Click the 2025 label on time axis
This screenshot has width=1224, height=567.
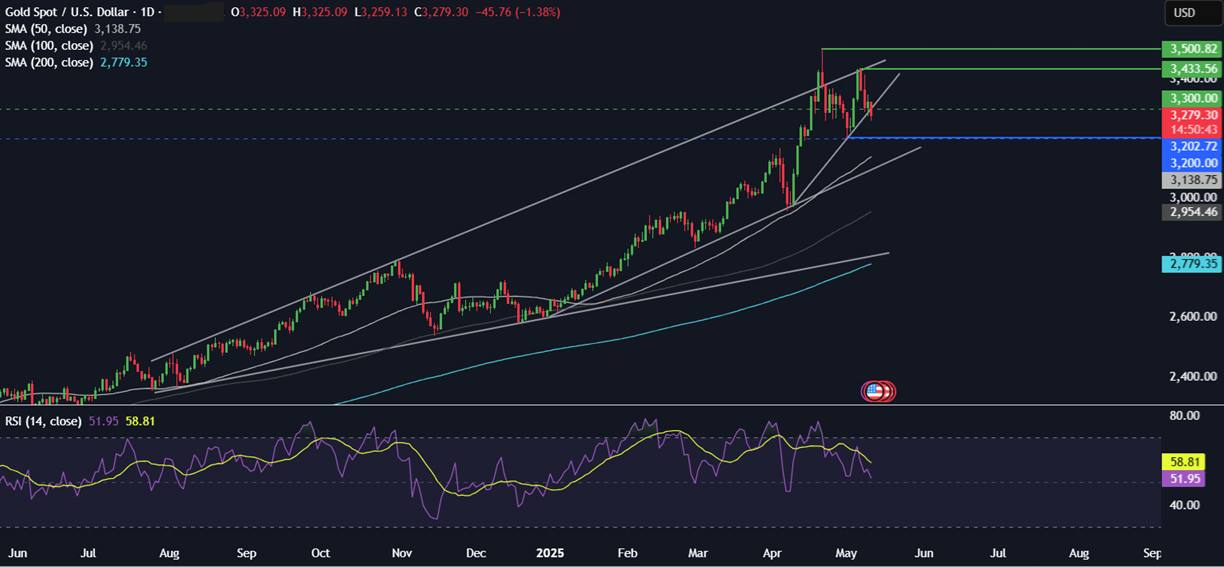tap(551, 552)
